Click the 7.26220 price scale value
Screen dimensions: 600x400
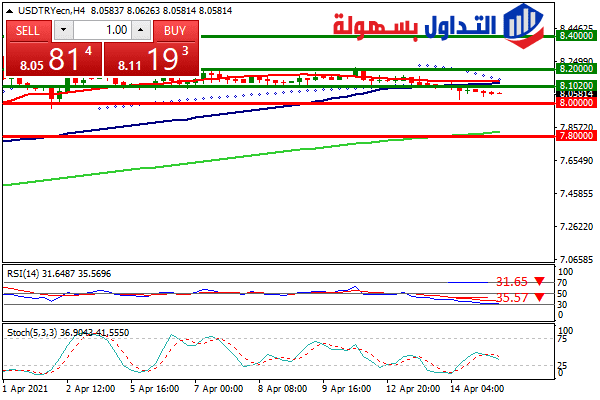coord(576,227)
